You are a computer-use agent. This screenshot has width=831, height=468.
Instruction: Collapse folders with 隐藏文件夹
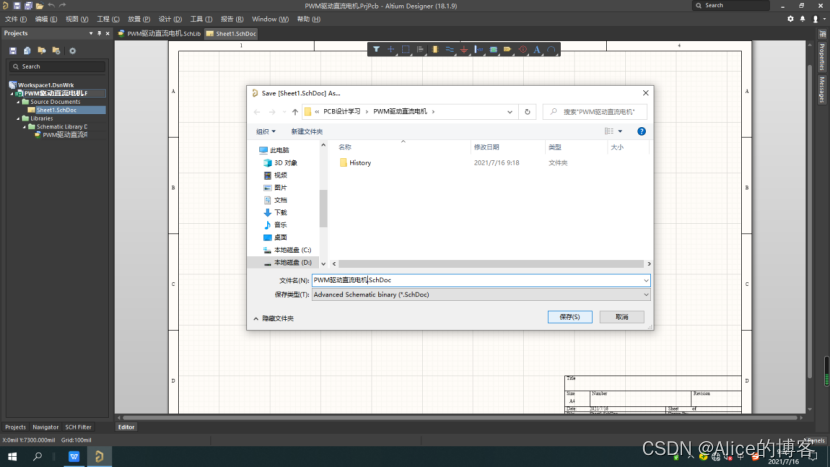[273, 319]
